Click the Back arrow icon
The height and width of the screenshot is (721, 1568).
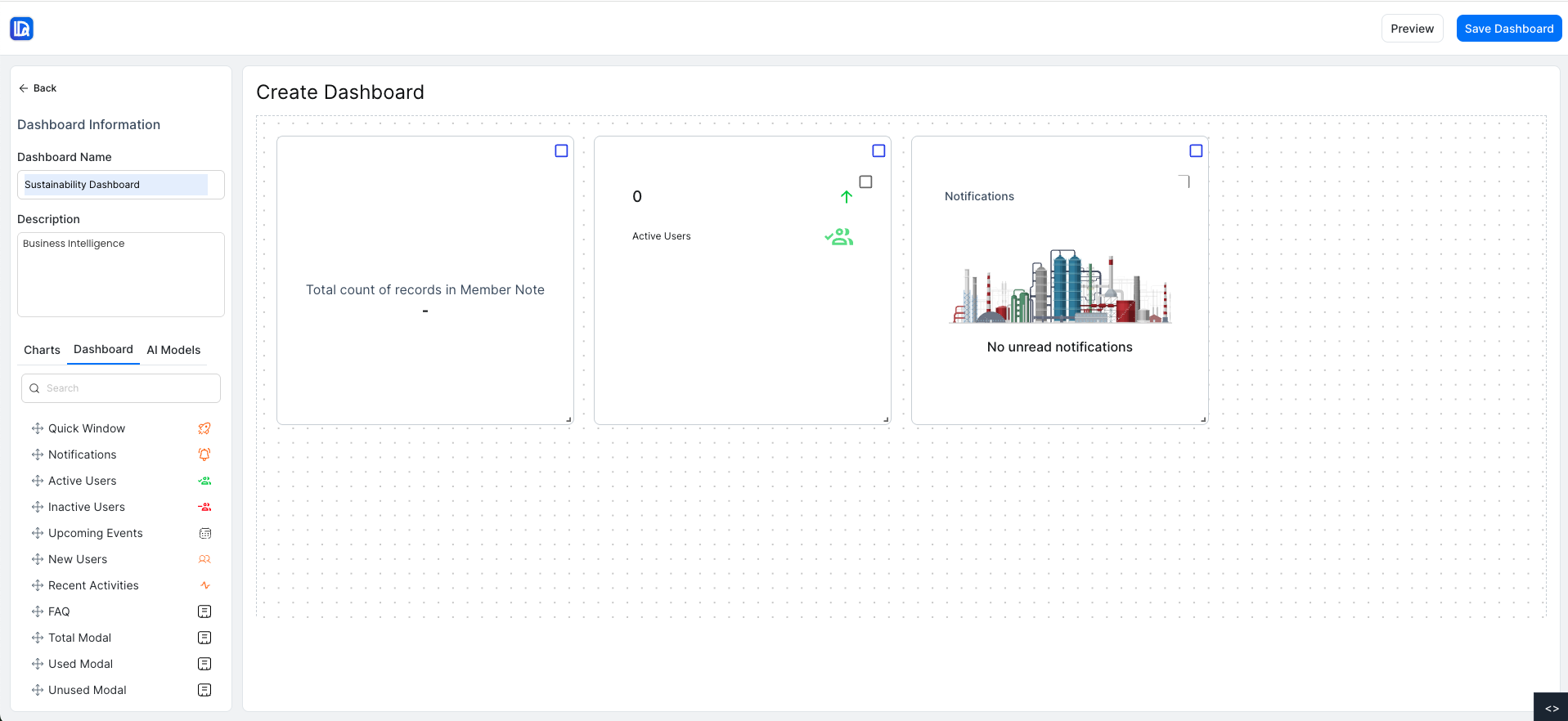pyautogui.click(x=23, y=88)
